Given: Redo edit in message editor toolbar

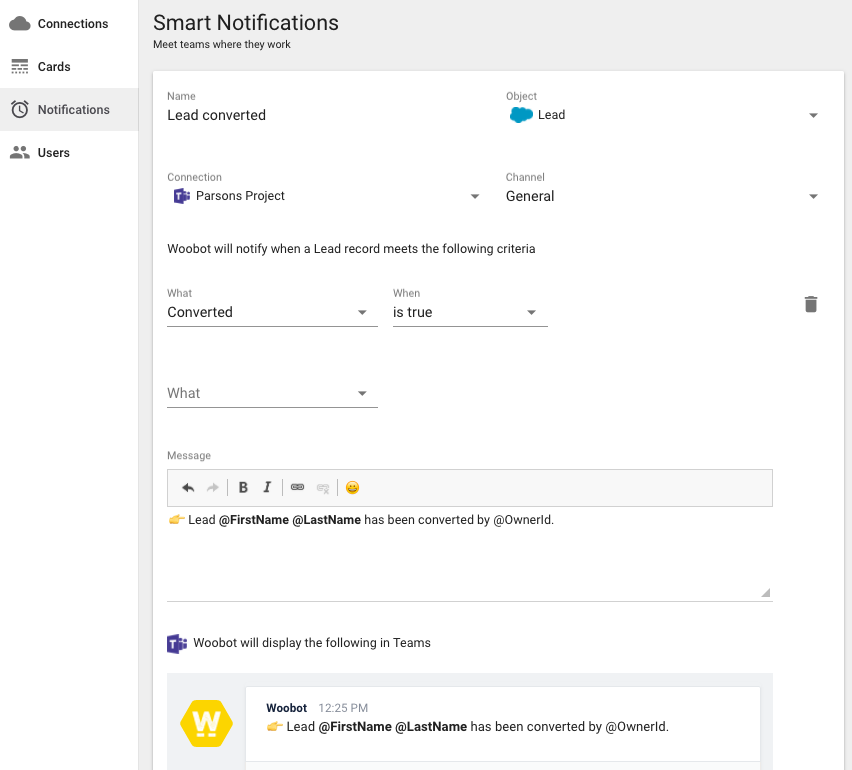Looking at the screenshot, I should coord(212,488).
